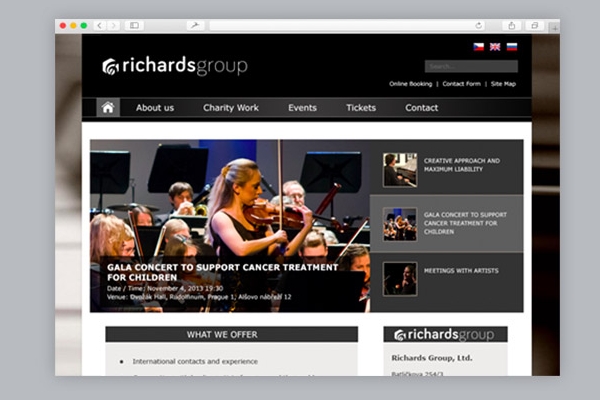Click the pin icon in browser toolbar
Viewport: 600px width, 400px height.
(x=195, y=26)
